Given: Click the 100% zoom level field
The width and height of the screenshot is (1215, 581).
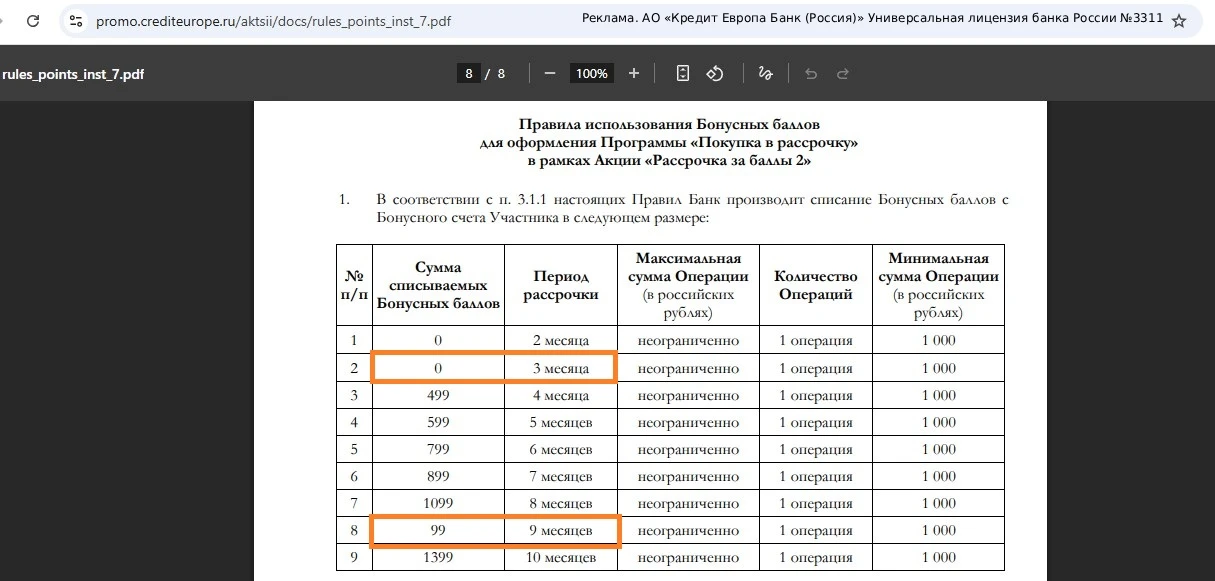Looking at the screenshot, I should [x=592, y=73].
